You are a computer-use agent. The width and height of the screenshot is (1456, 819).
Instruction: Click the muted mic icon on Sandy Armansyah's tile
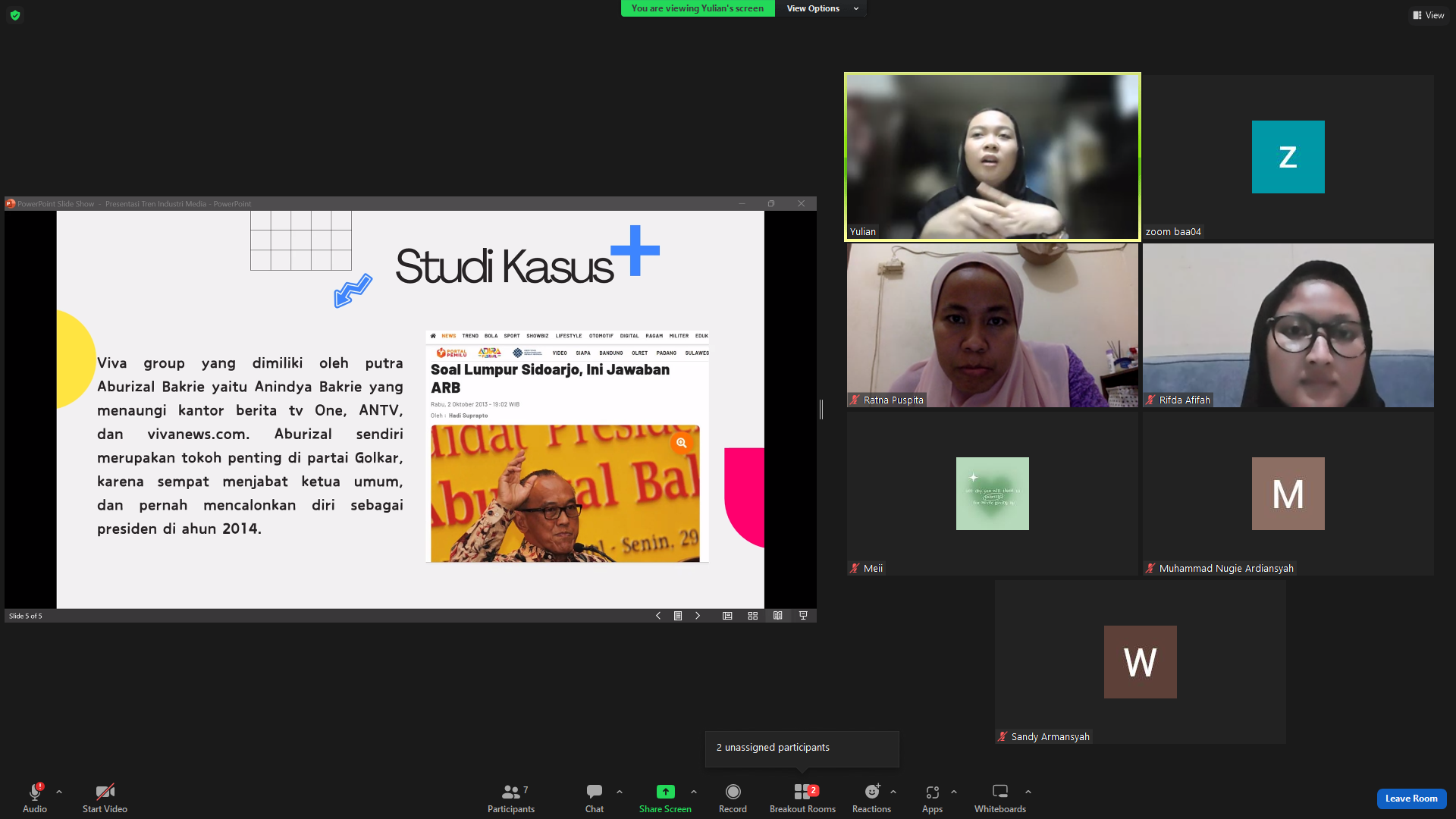pos(1003,736)
